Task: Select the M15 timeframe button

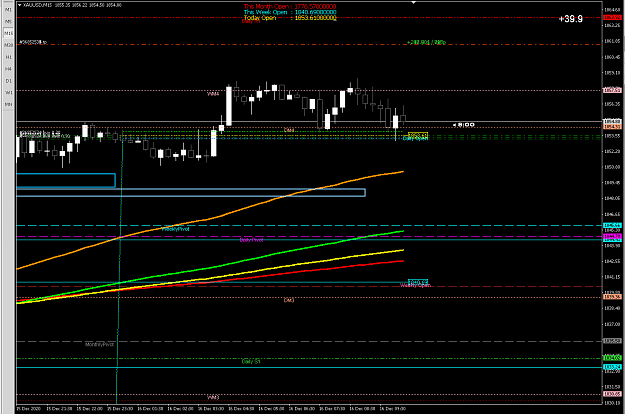Action: 8,33
